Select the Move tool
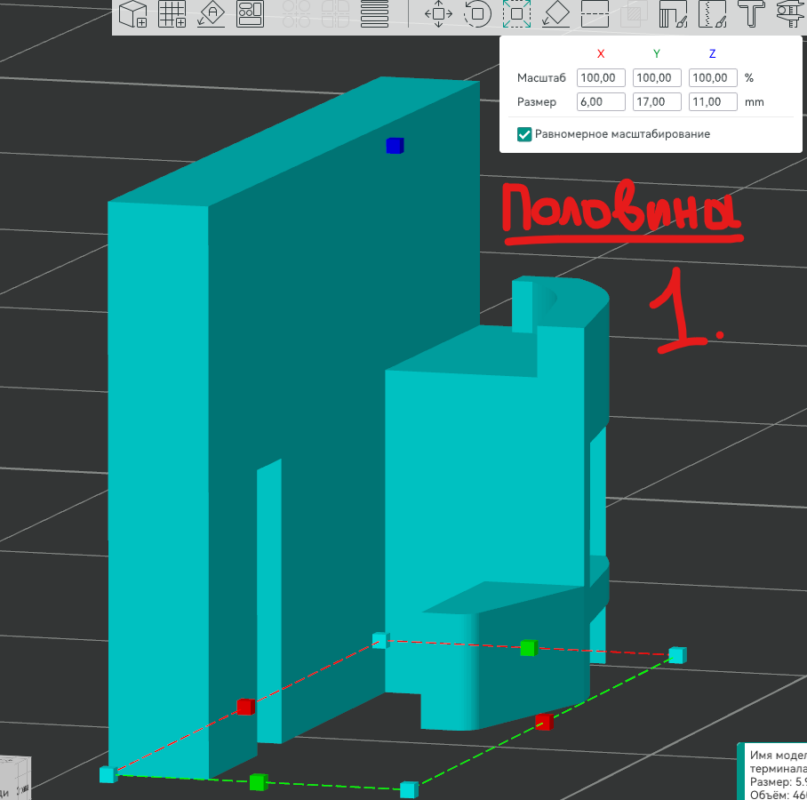 point(438,14)
